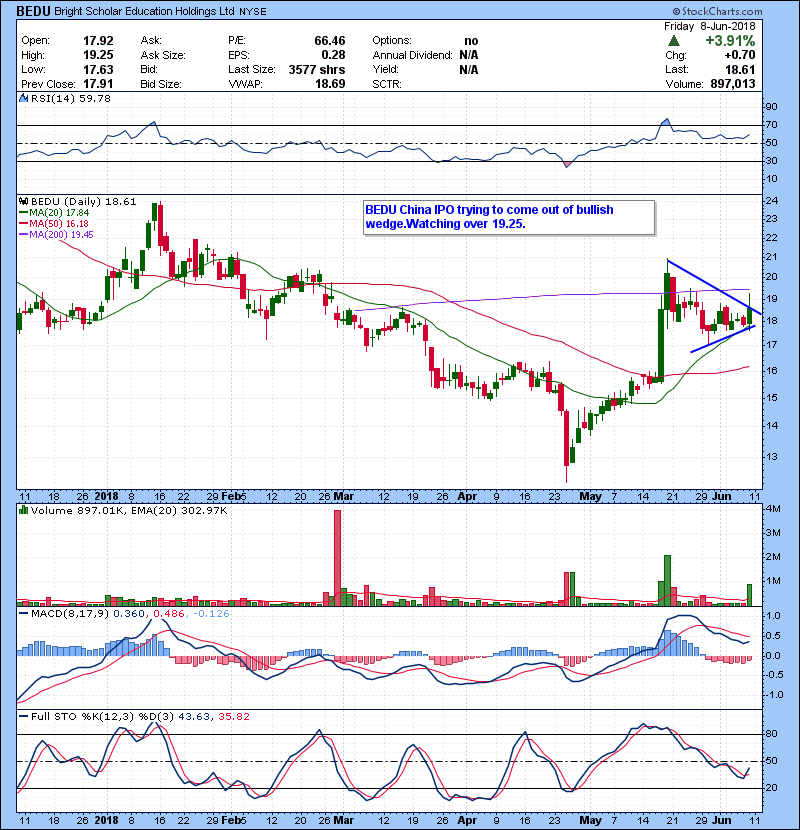Click the lower blue wedge trendline
The height and width of the screenshot is (830, 800).
[723, 339]
